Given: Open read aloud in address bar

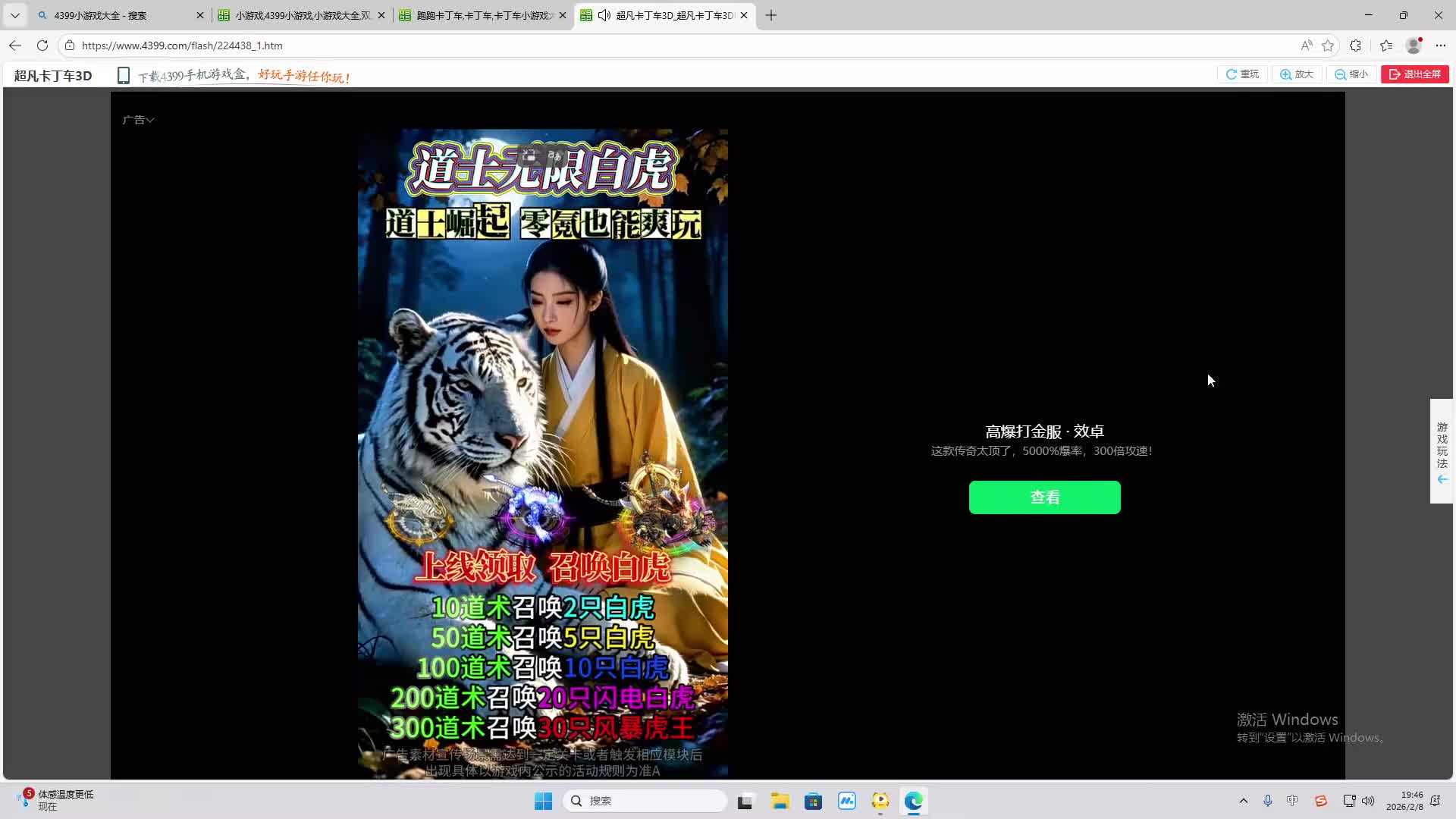Looking at the screenshot, I should coord(1306,45).
